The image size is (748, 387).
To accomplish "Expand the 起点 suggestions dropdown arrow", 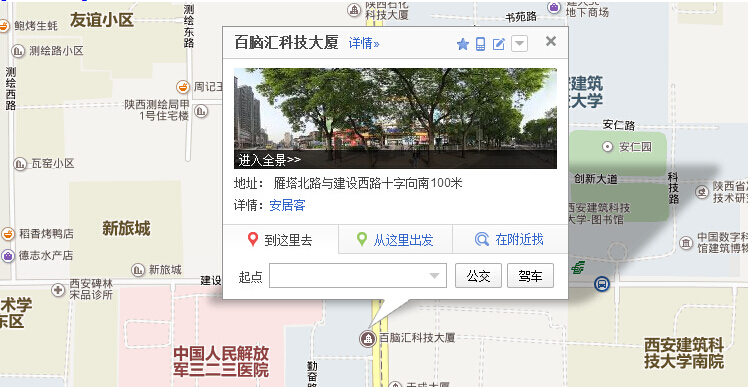I will [x=434, y=276].
